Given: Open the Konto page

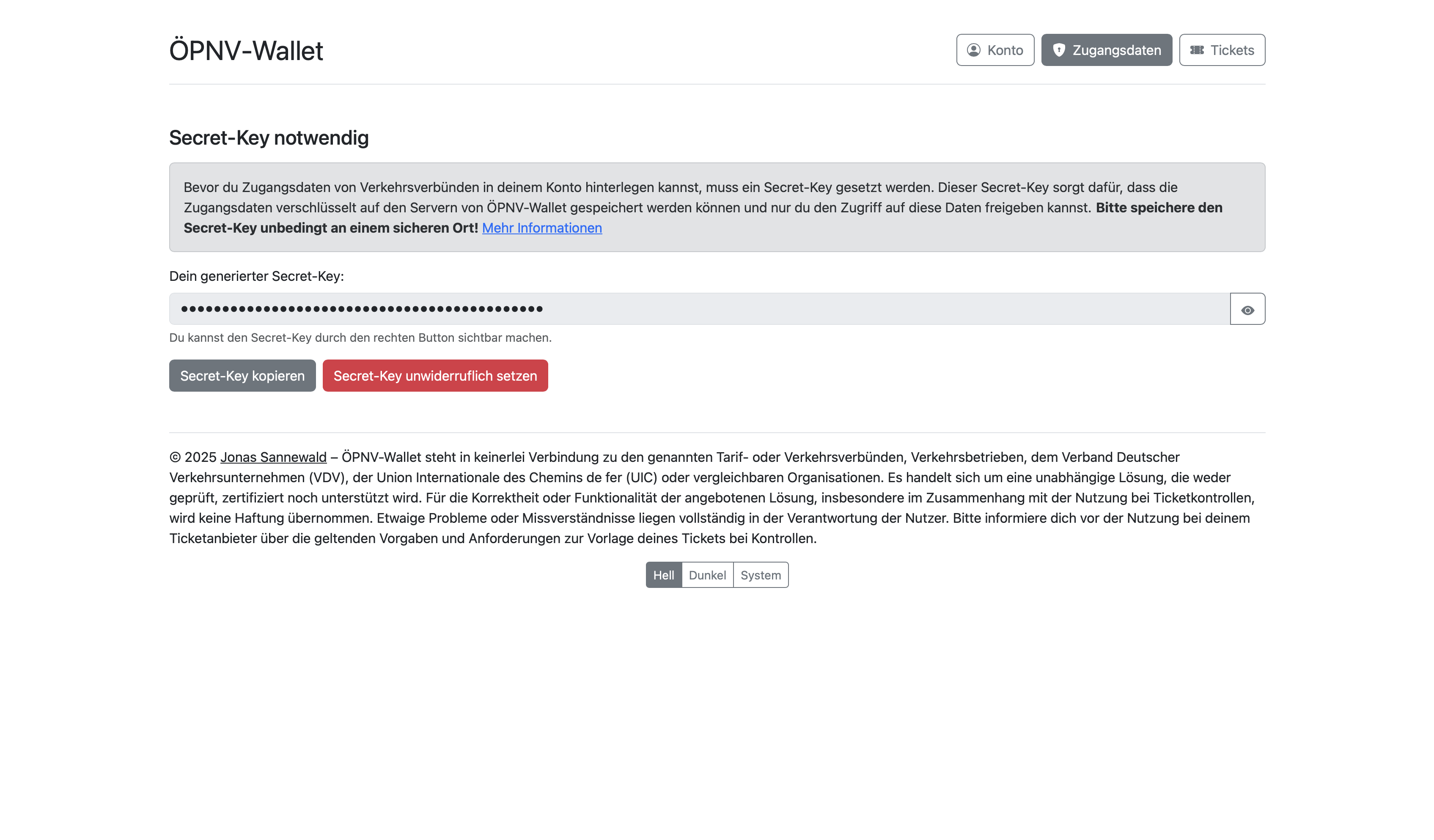Looking at the screenshot, I should pos(995,50).
